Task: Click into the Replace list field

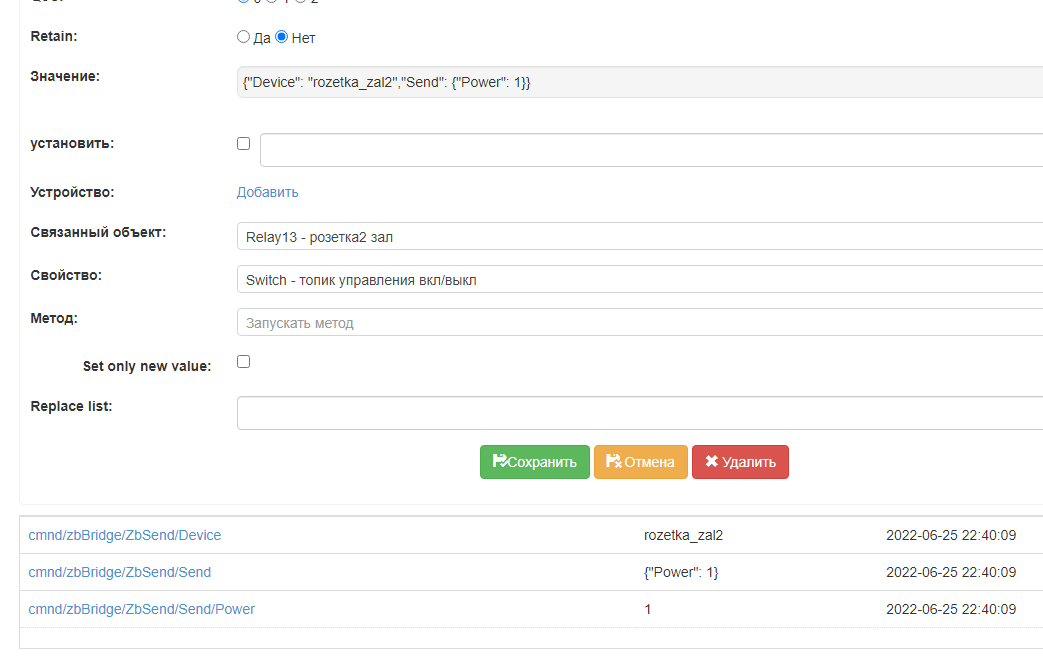Action: pyautogui.click(x=640, y=413)
